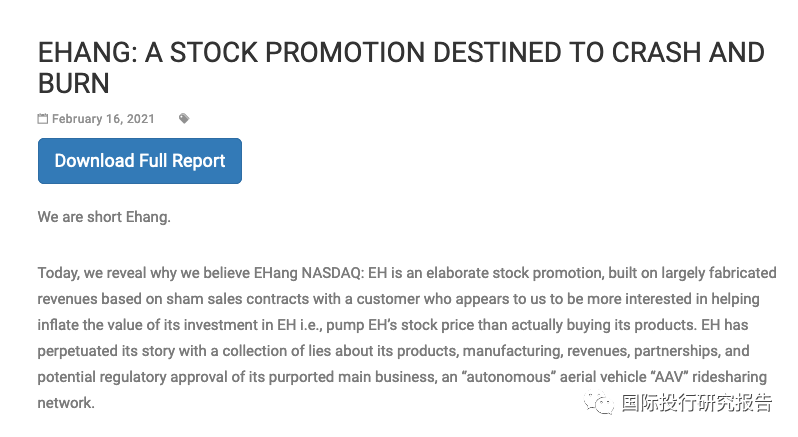Click the sentence "We are short Ehang."
798x437 pixels.
pos(104,217)
